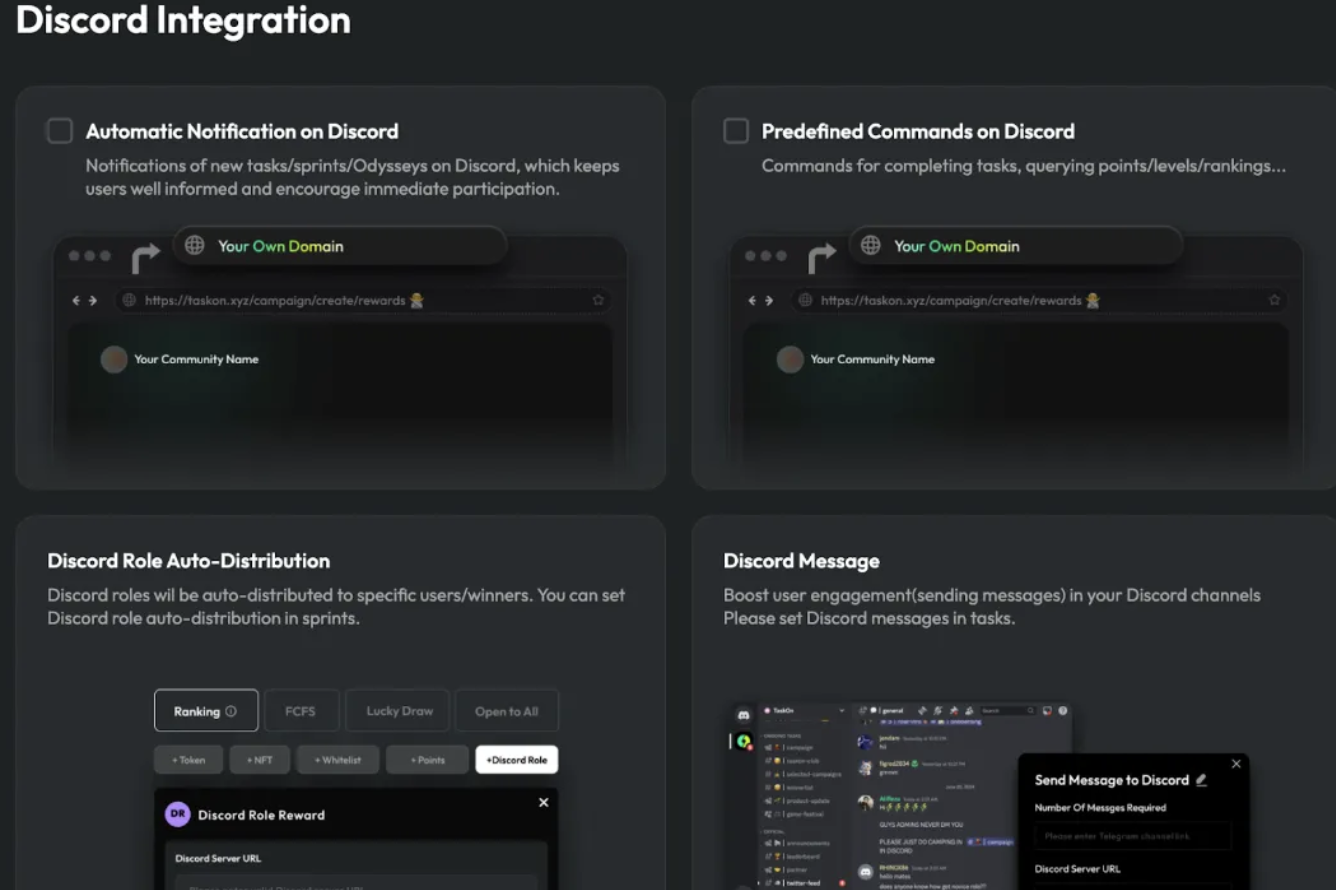The height and width of the screenshot is (890, 1336).
Task: Switch to the Lucky Draw tab
Action: (x=399, y=711)
